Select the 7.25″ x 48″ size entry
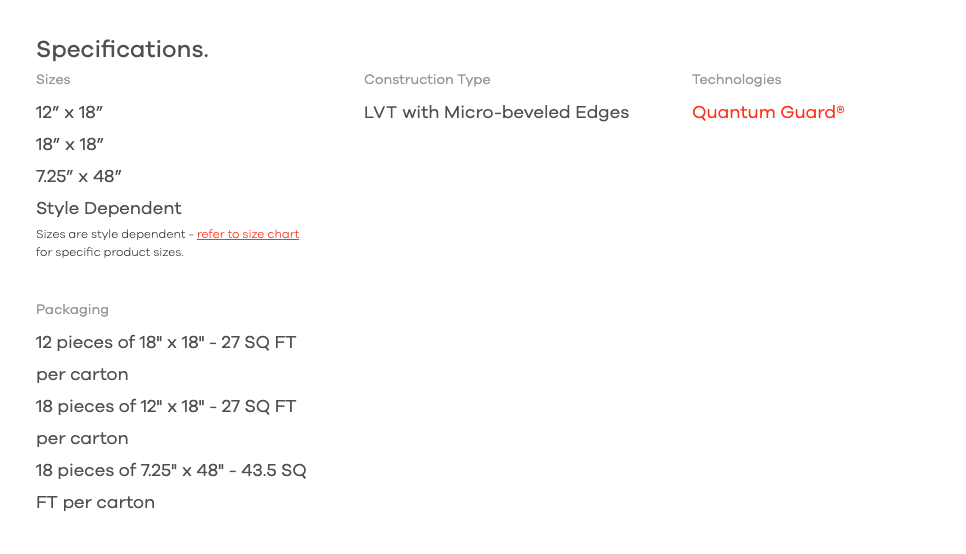The height and width of the screenshot is (554, 966). pos(79,176)
